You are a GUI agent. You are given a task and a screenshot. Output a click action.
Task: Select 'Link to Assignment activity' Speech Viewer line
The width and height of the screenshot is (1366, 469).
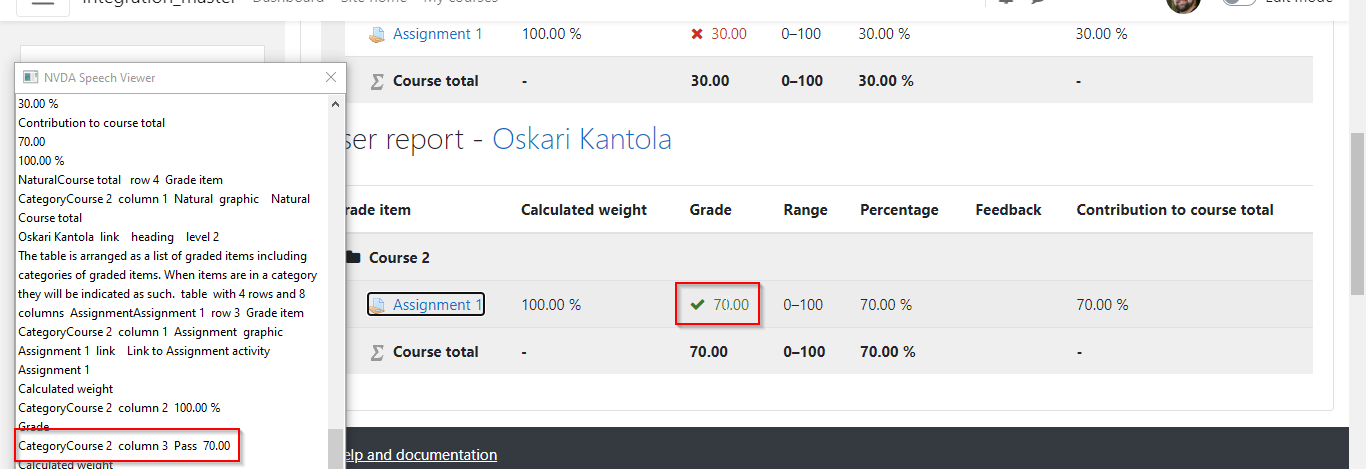[144, 351]
